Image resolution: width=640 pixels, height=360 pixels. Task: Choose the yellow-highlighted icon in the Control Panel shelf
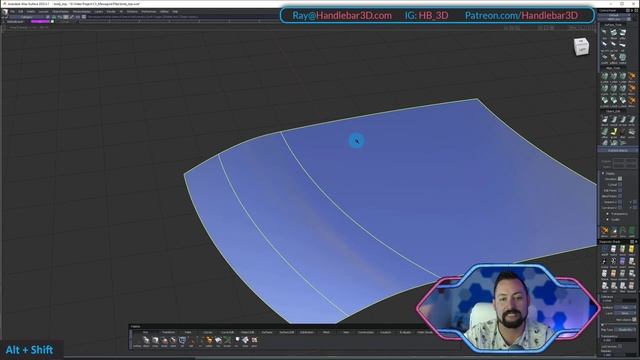point(613,131)
